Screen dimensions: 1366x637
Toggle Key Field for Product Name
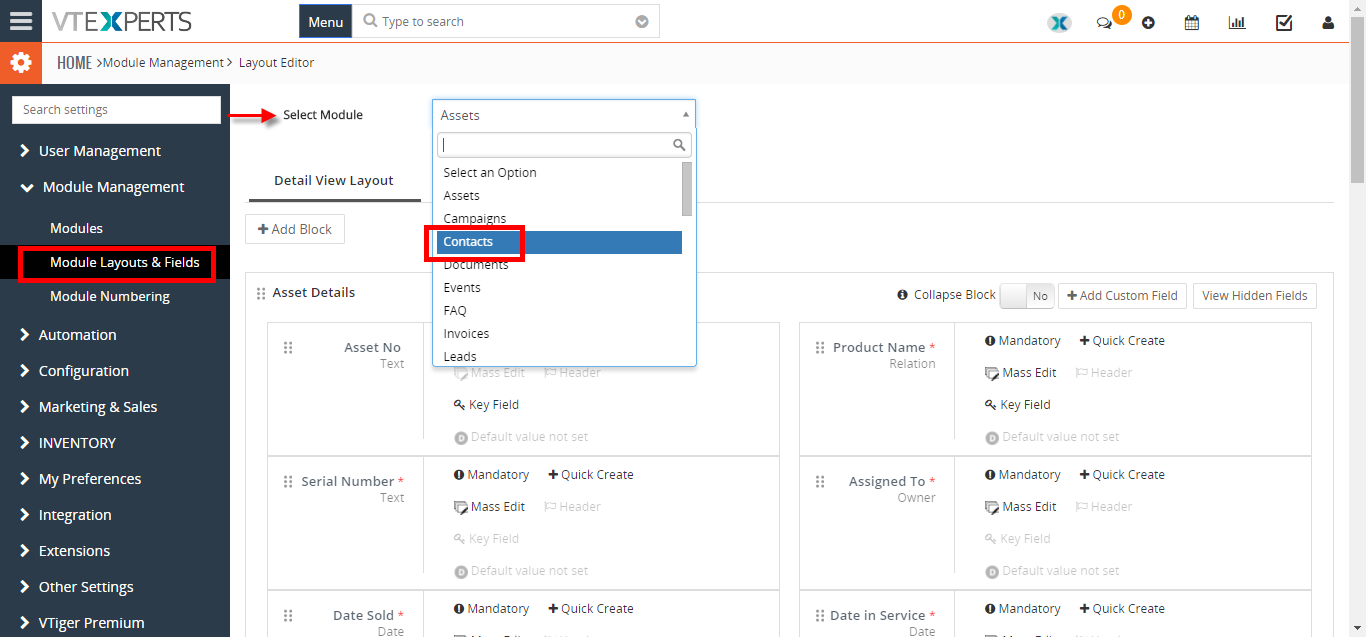click(x=1018, y=405)
